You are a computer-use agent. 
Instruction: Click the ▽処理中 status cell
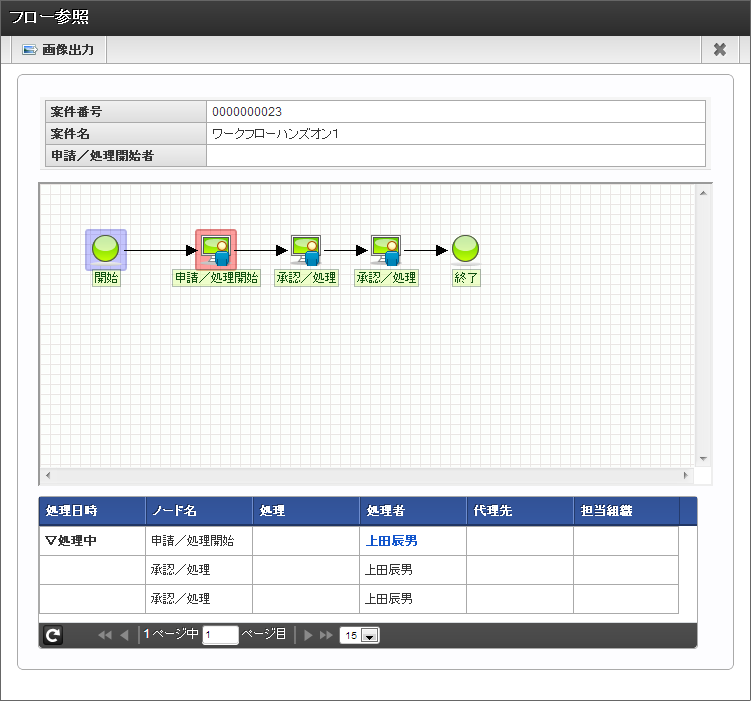point(92,541)
